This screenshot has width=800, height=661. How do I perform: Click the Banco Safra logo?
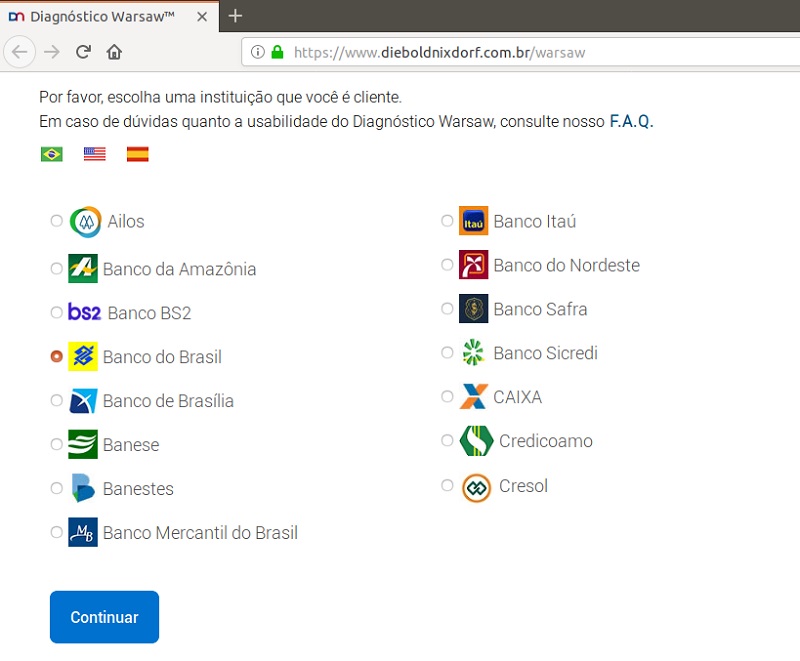click(473, 309)
